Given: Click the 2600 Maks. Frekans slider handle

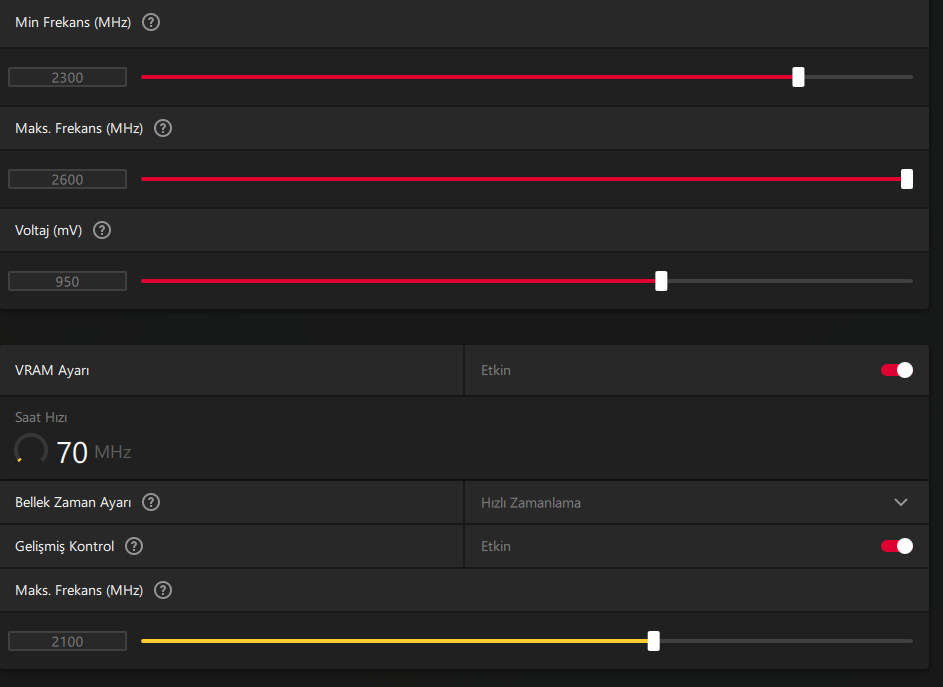Looking at the screenshot, I should (906, 179).
